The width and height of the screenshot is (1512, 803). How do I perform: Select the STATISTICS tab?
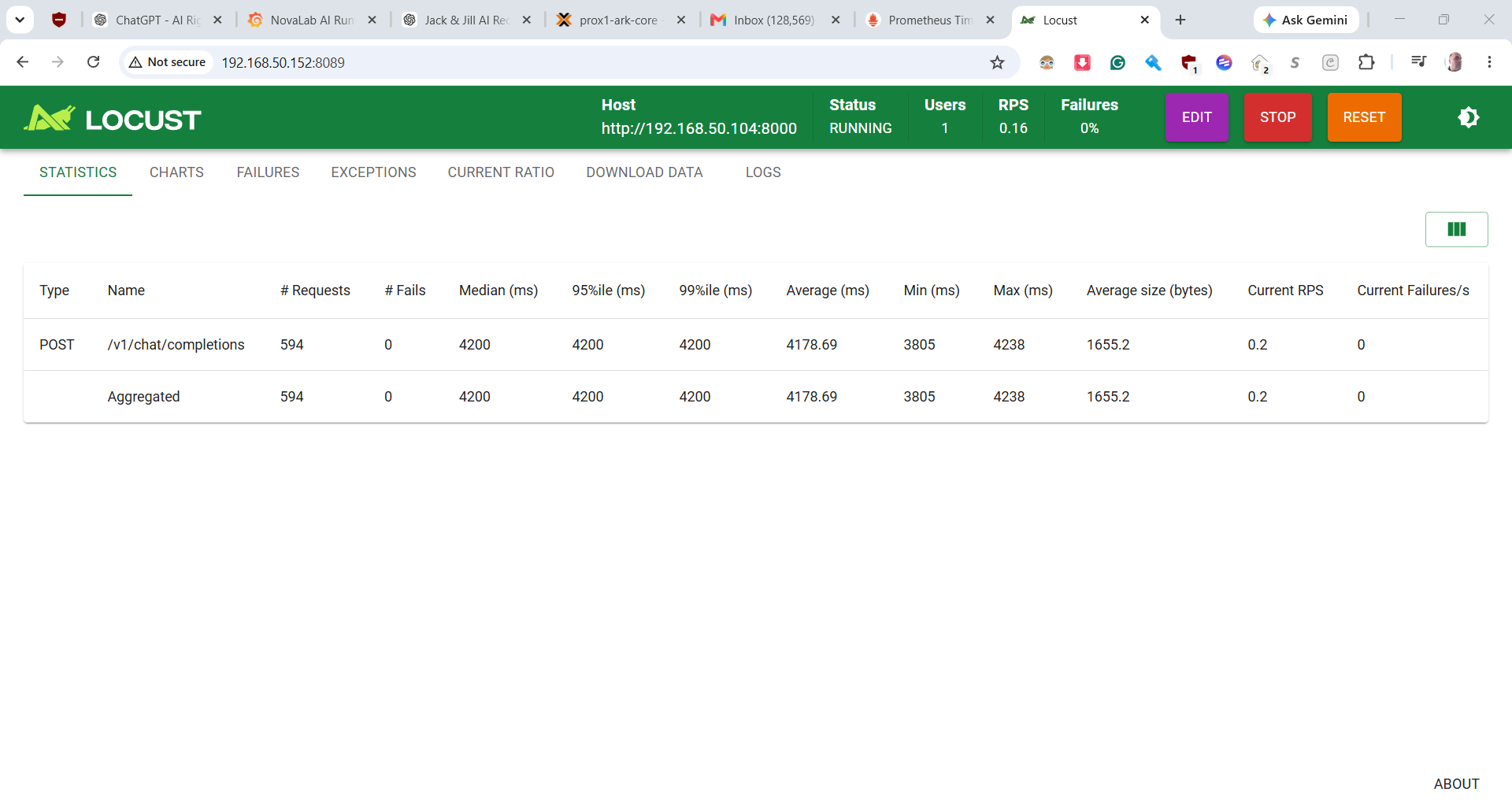tap(78, 172)
